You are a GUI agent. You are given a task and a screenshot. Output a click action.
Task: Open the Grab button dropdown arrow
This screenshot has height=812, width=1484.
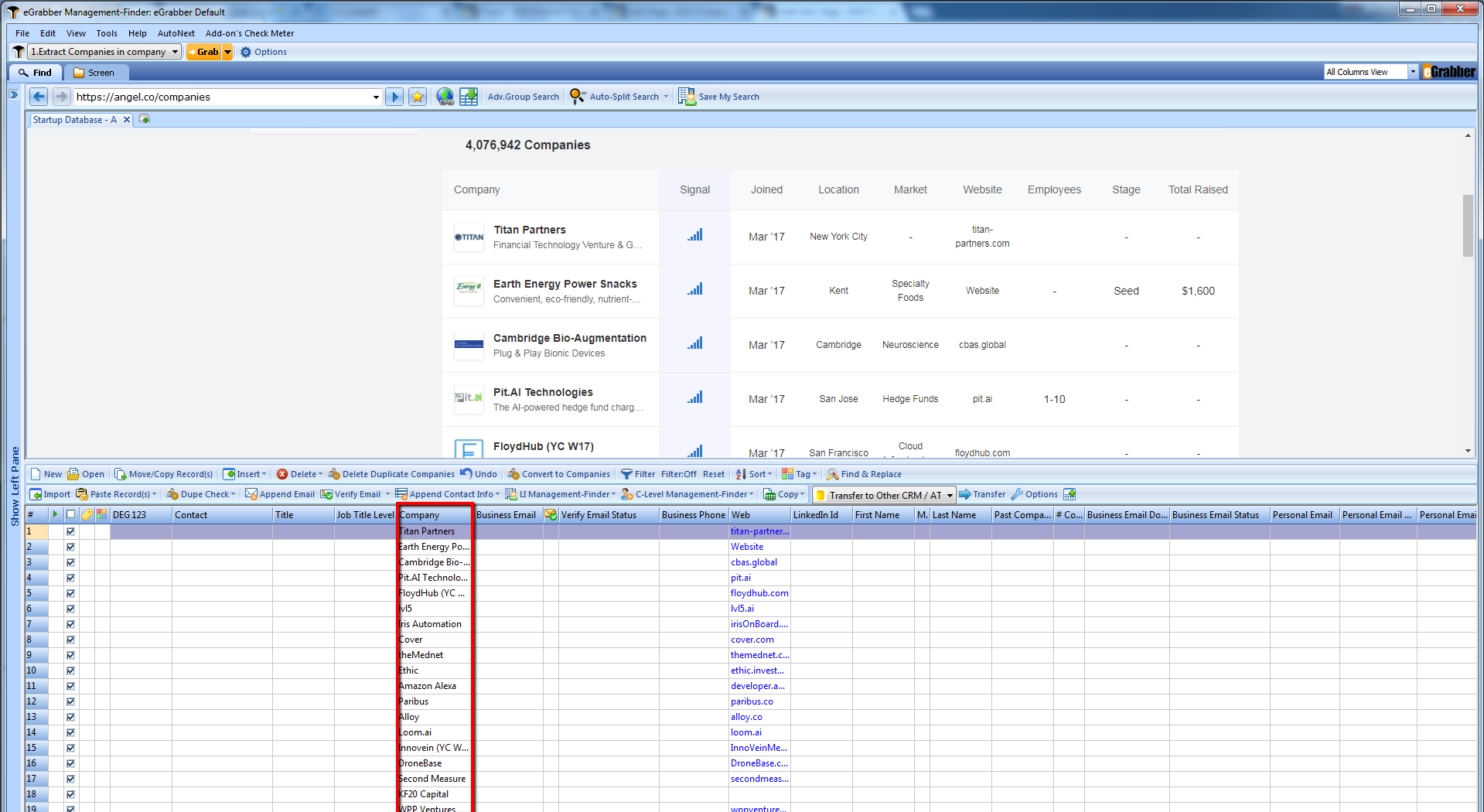[x=227, y=52]
